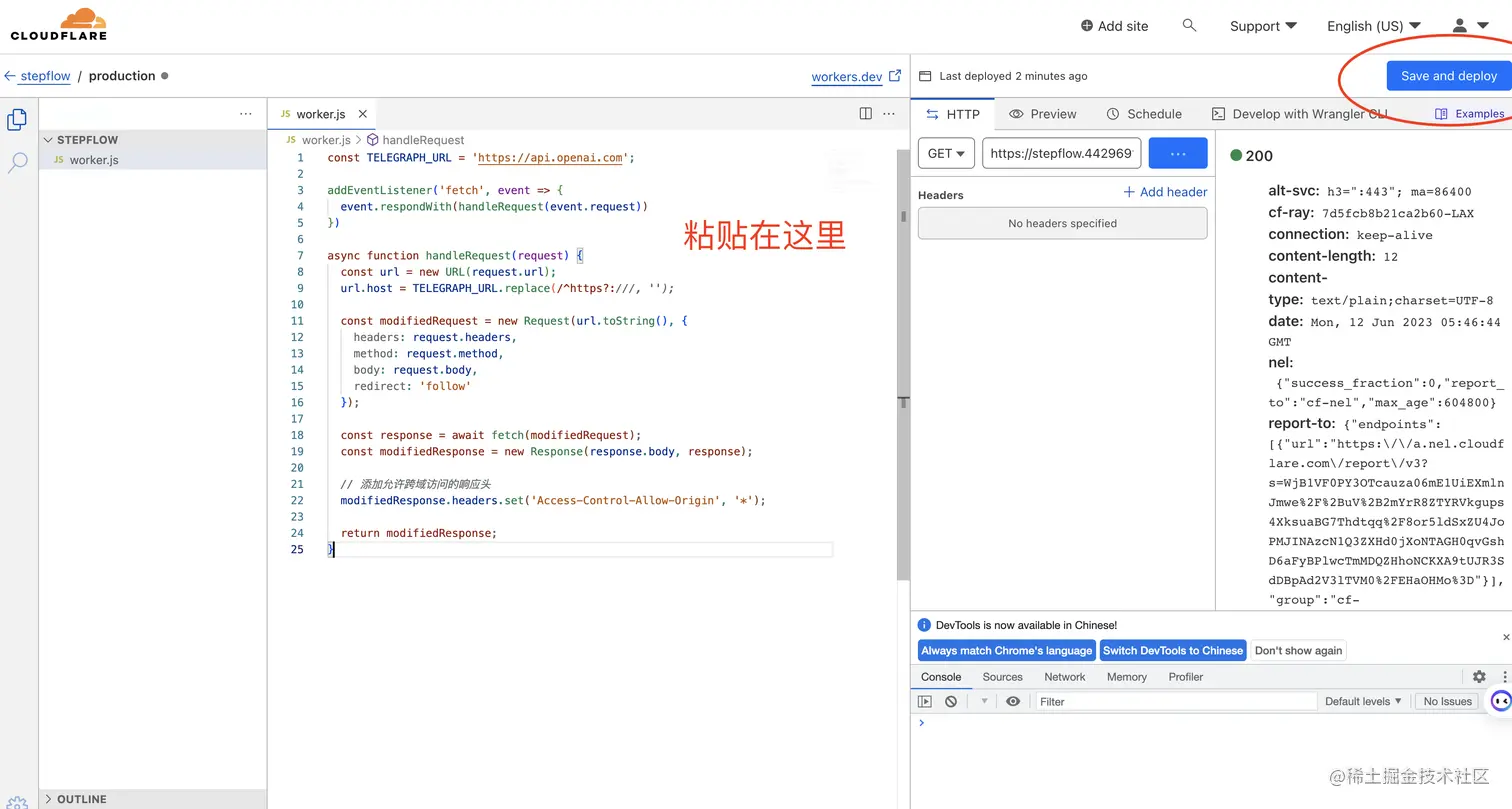The width and height of the screenshot is (1512, 809).
Task: Click Don't show again
Action: coord(1298,650)
